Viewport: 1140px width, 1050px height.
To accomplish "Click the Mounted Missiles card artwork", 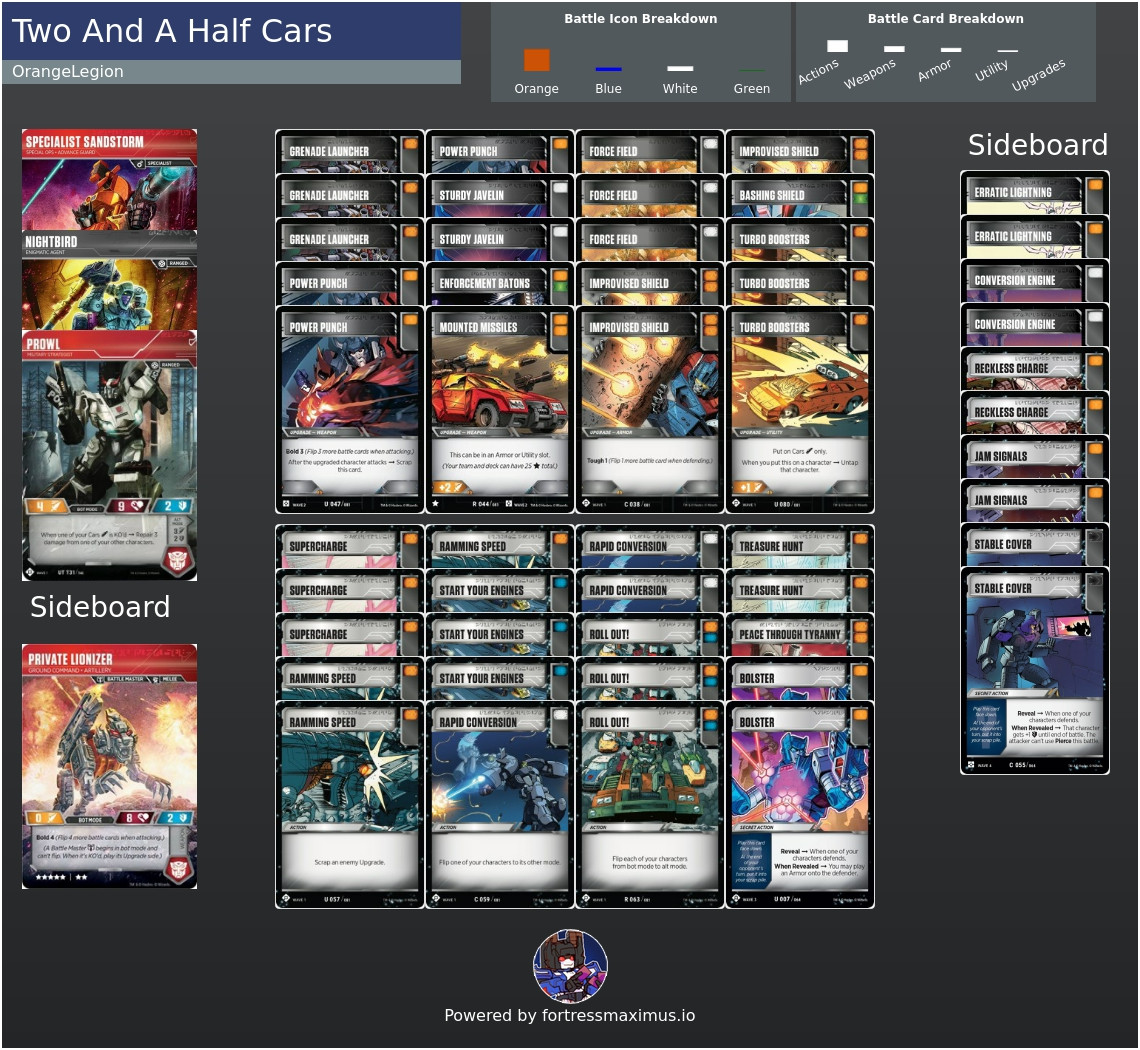I will point(499,385).
